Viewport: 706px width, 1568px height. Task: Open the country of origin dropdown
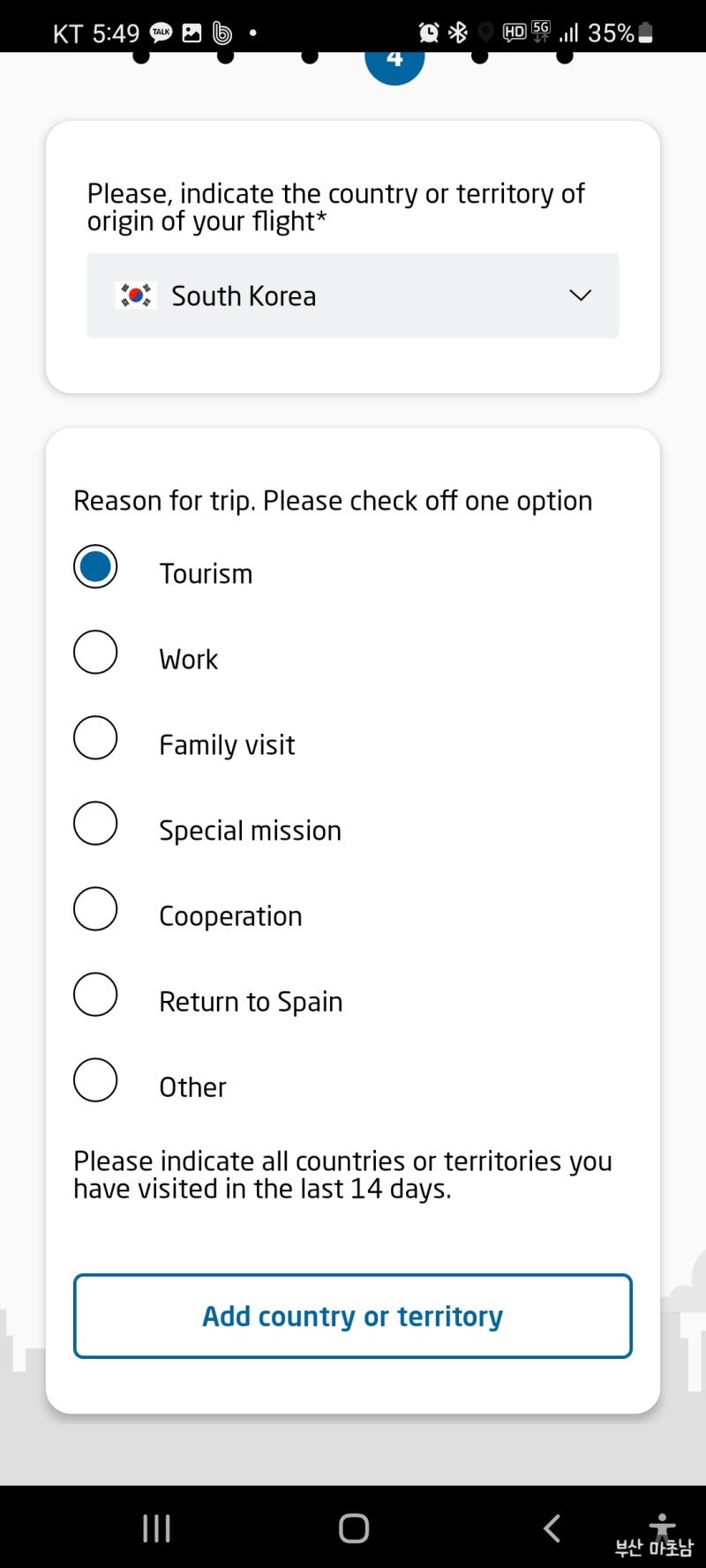coord(352,295)
